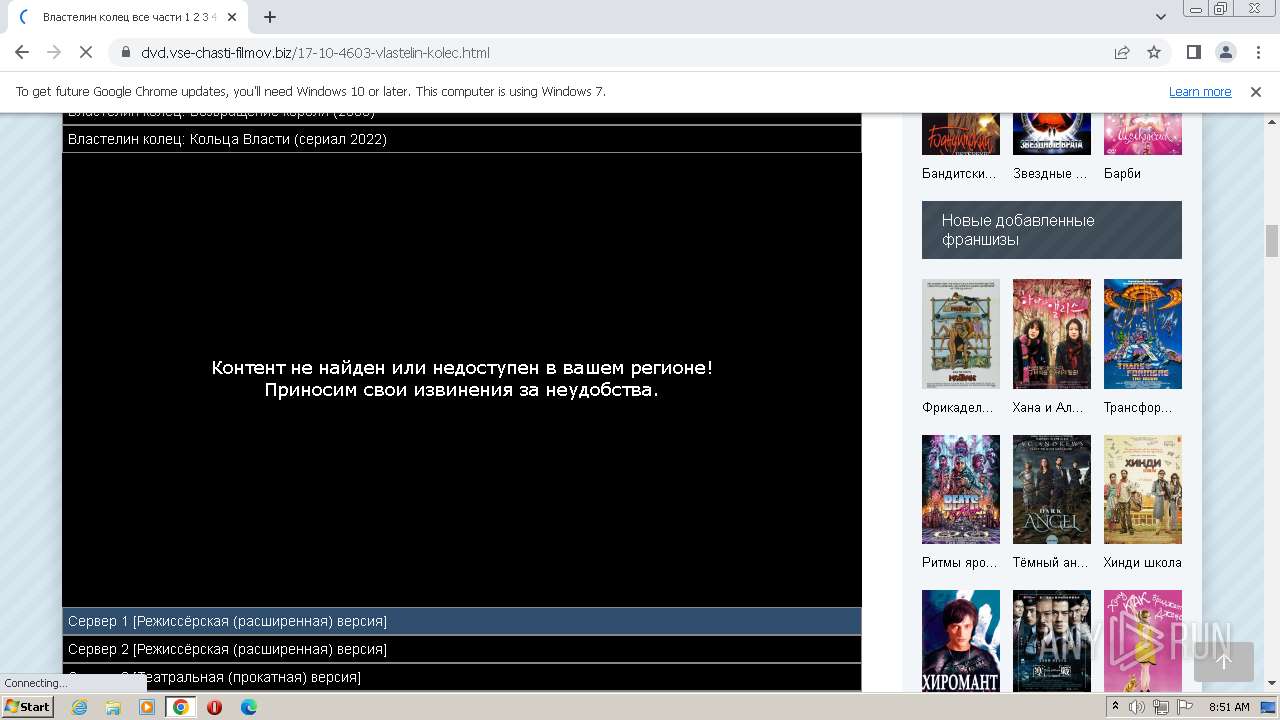Open Chrome's three-dot menu
This screenshot has width=1280, height=720.
click(1257, 52)
